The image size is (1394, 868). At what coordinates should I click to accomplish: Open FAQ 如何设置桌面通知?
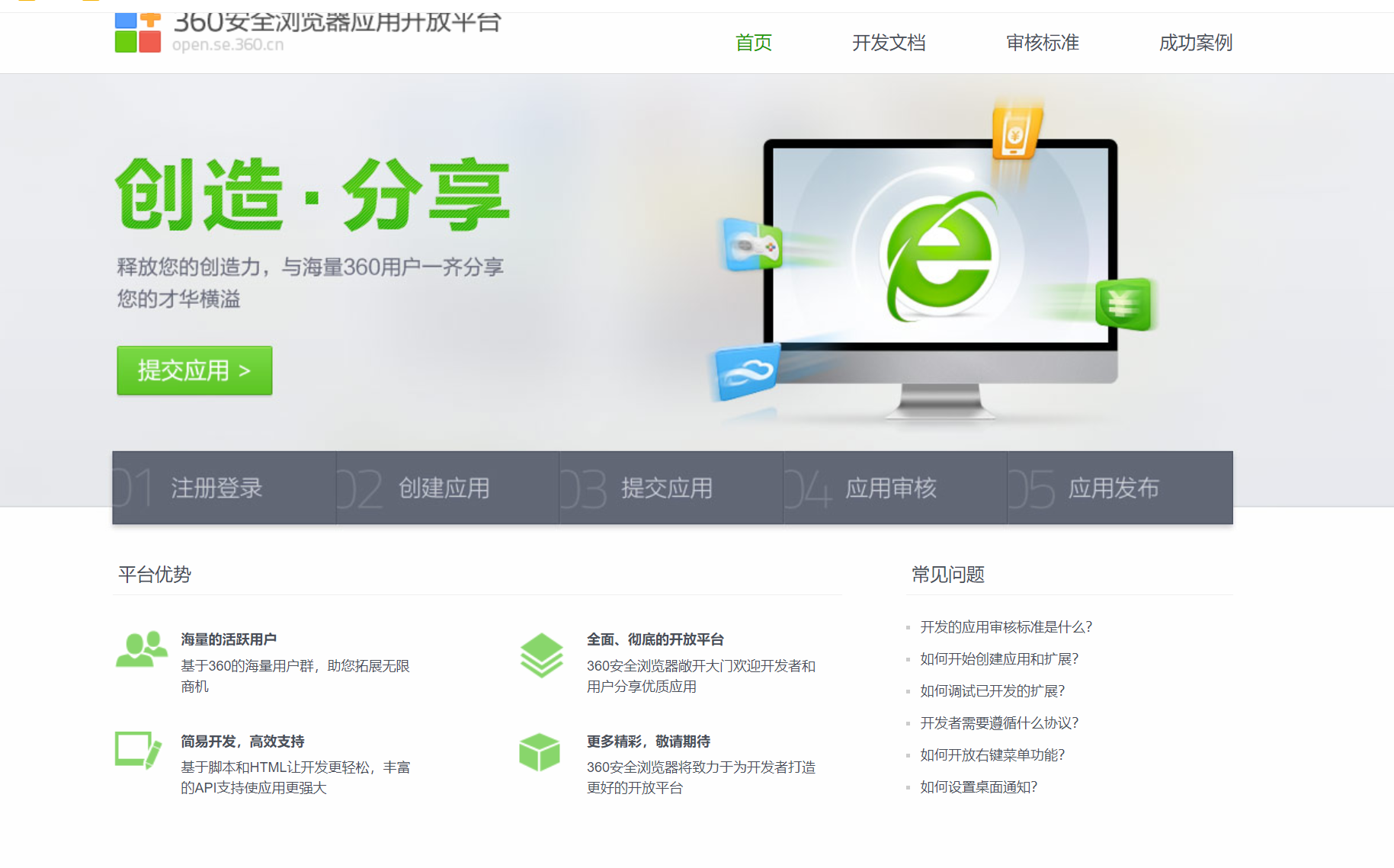978,787
